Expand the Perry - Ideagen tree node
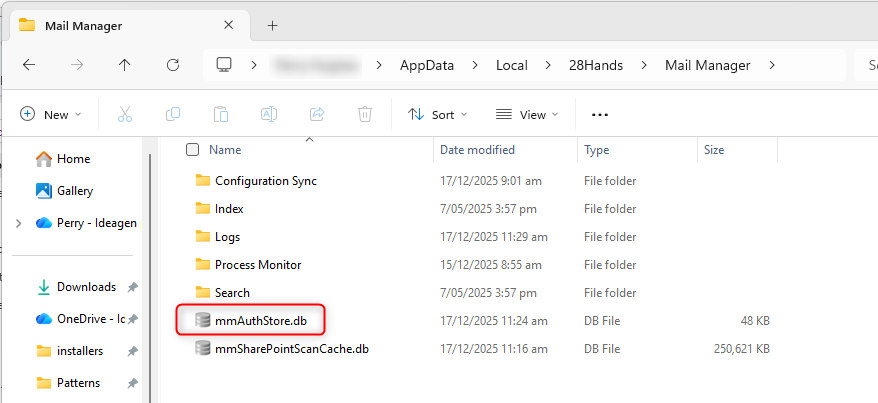The image size is (878, 403). click(x=19, y=223)
